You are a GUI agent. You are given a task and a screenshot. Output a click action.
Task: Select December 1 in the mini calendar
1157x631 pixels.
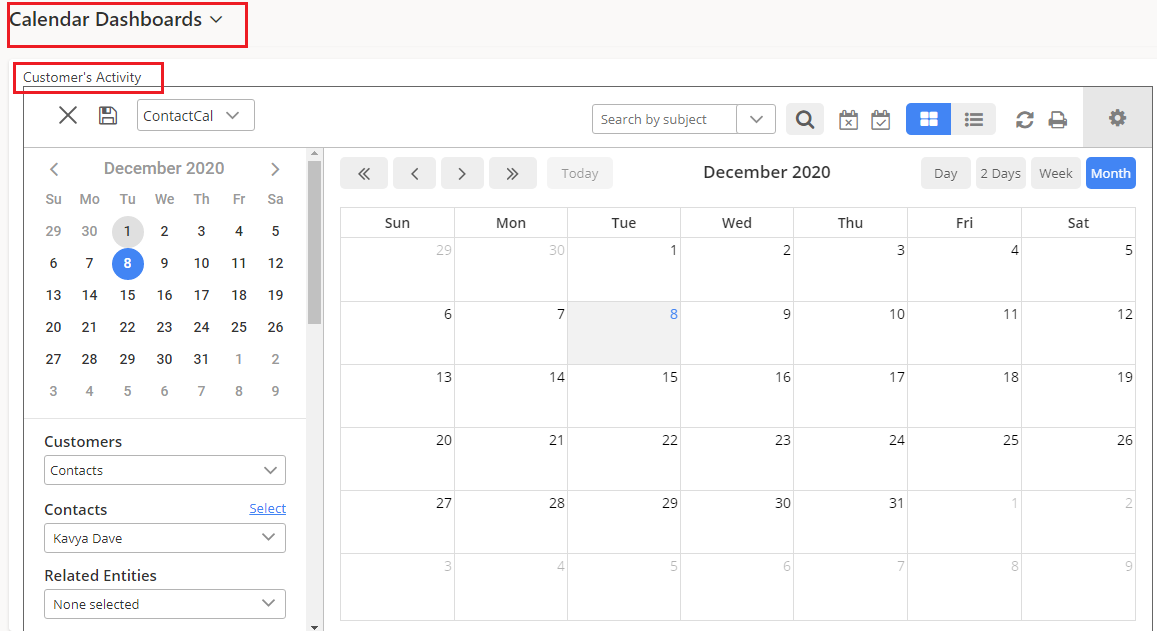tap(128, 232)
